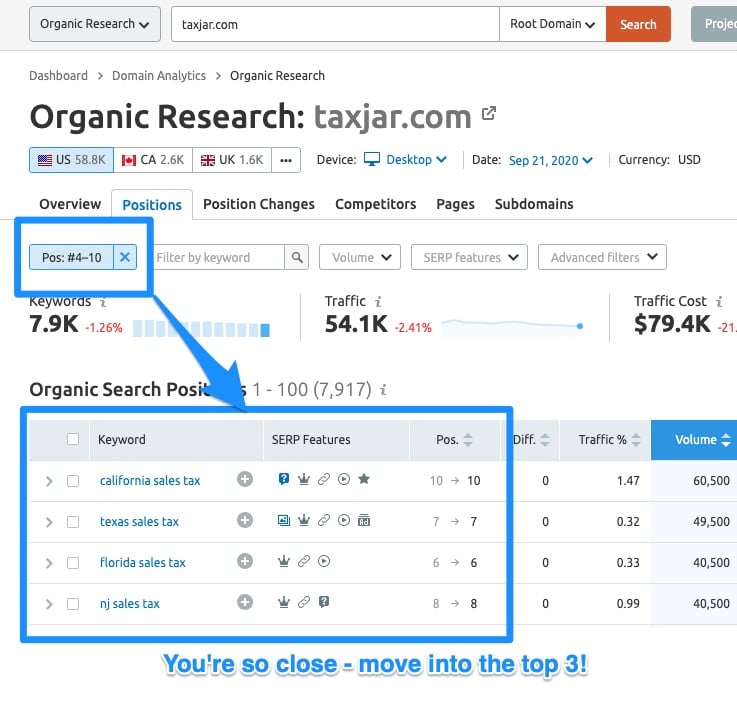Click the taxjar.com domain search field

tap(335, 24)
